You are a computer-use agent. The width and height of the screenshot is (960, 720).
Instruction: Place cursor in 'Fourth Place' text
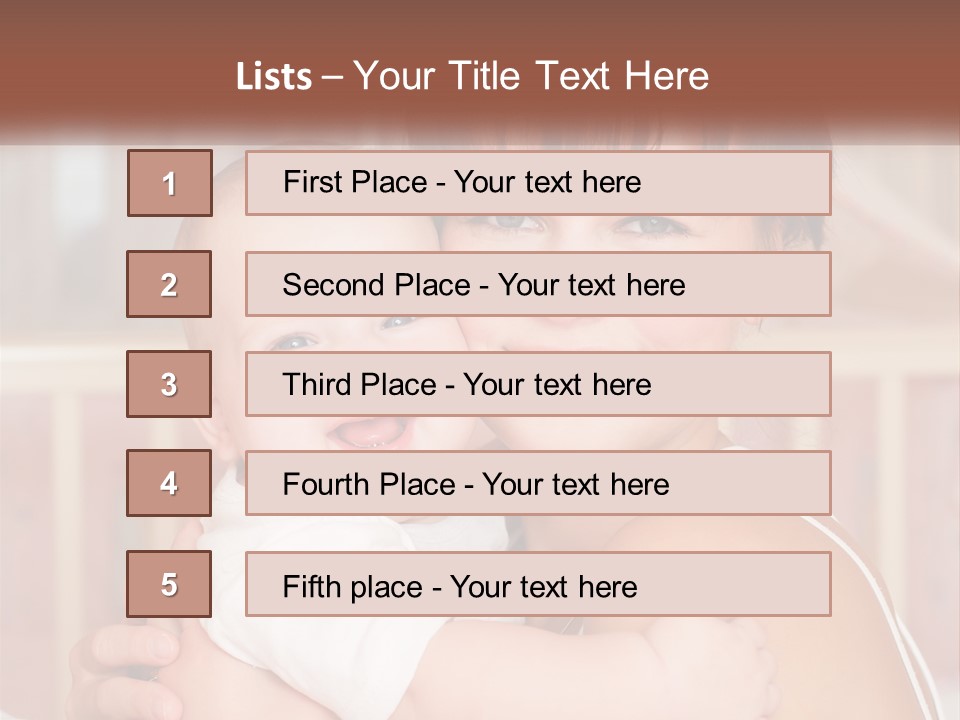[x=475, y=485]
